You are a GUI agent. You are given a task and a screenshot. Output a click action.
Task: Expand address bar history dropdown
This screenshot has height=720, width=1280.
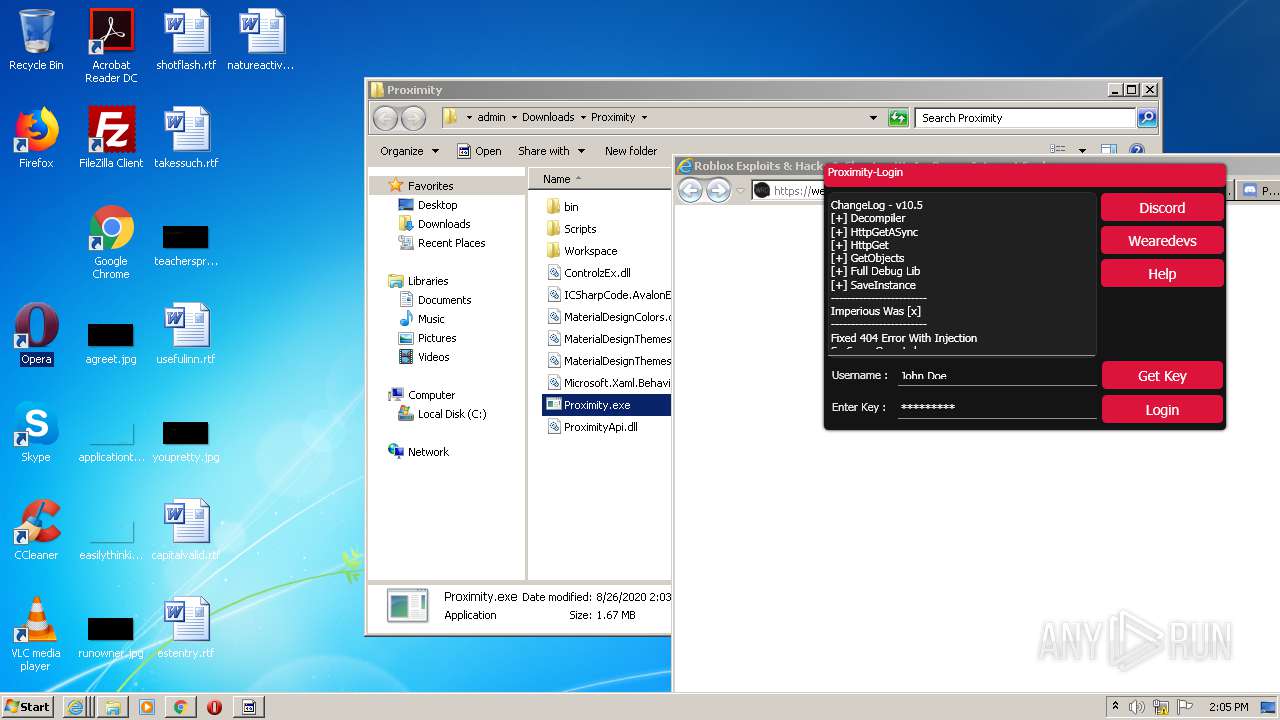coord(873,118)
